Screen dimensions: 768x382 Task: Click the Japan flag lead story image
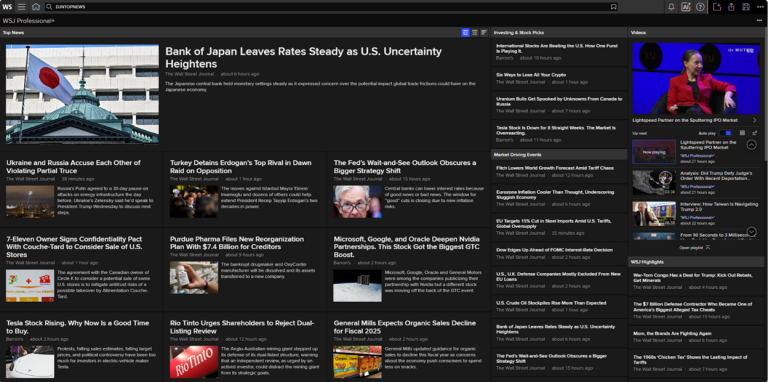click(x=82, y=94)
